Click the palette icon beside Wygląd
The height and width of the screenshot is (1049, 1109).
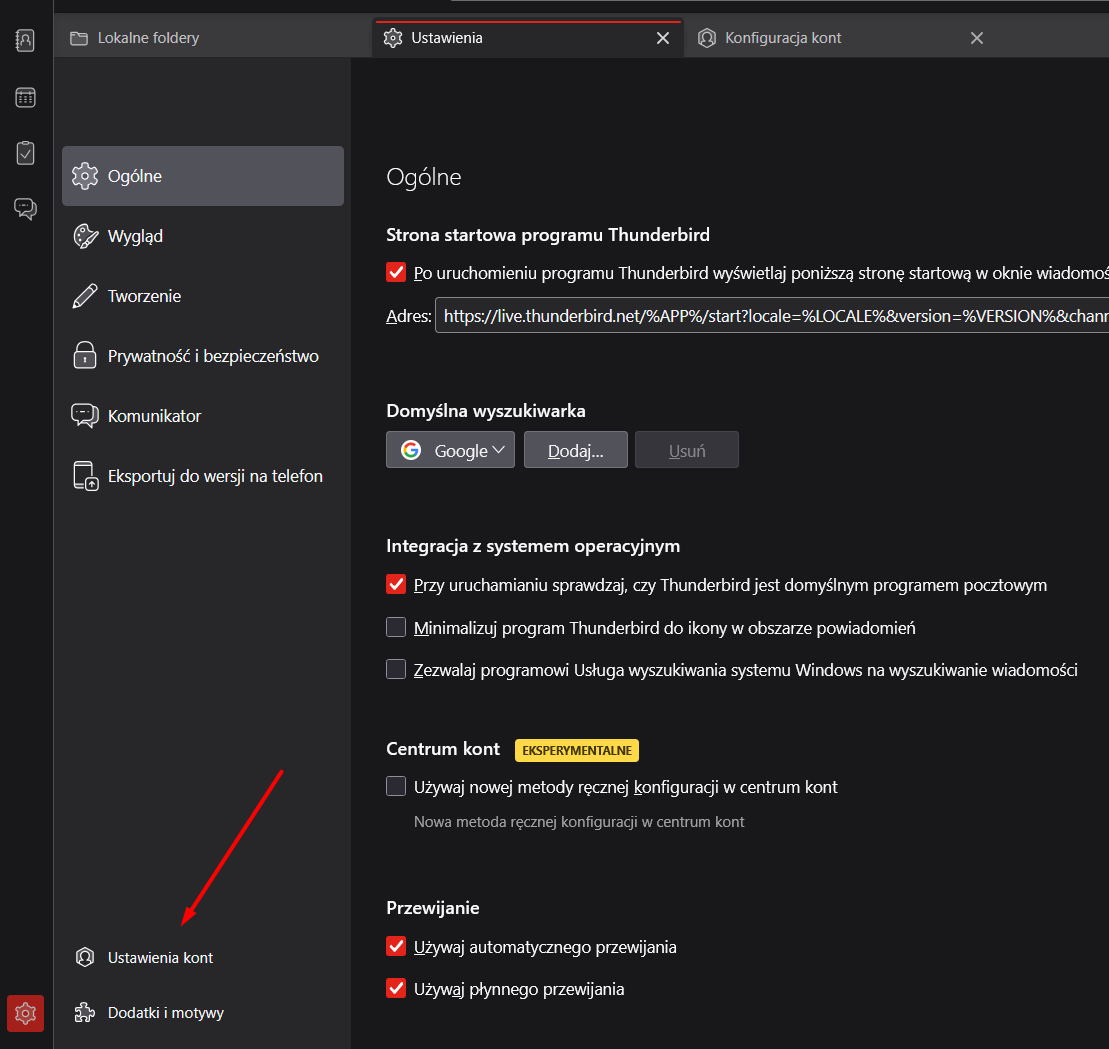[x=85, y=236]
